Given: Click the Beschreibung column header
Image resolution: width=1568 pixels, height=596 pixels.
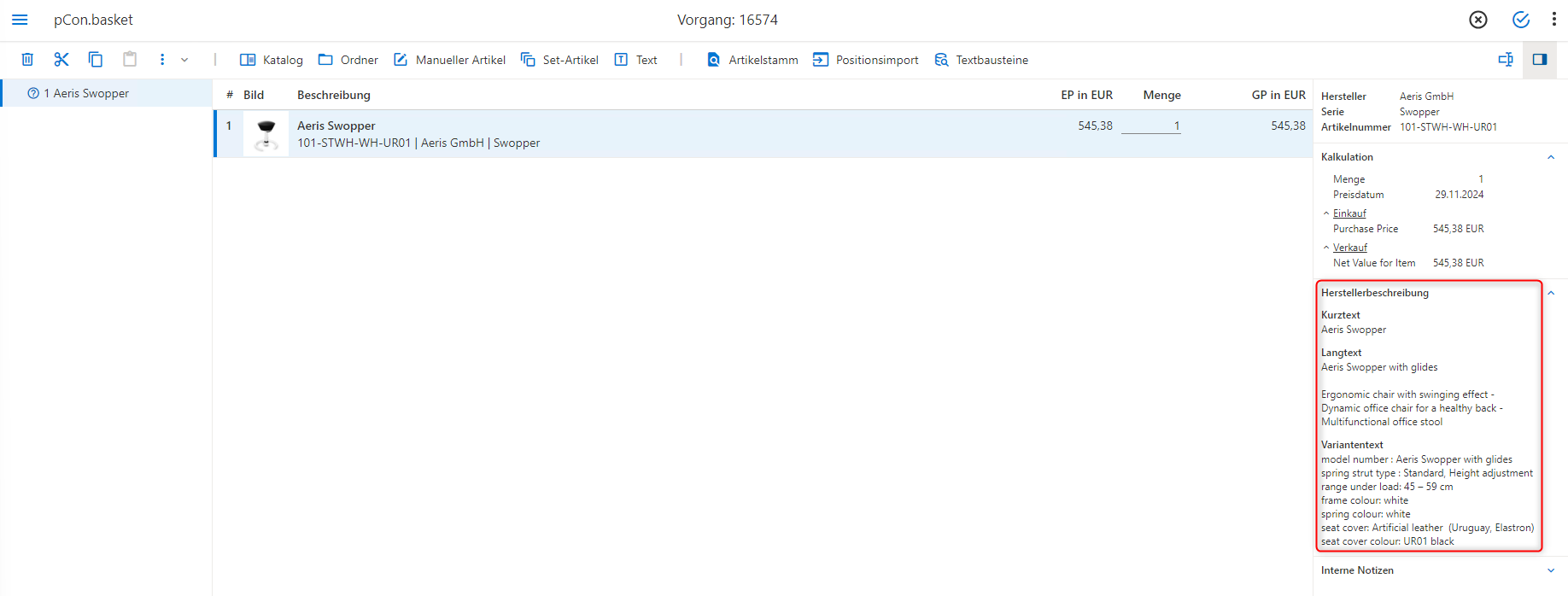Looking at the screenshot, I should pos(334,95).
